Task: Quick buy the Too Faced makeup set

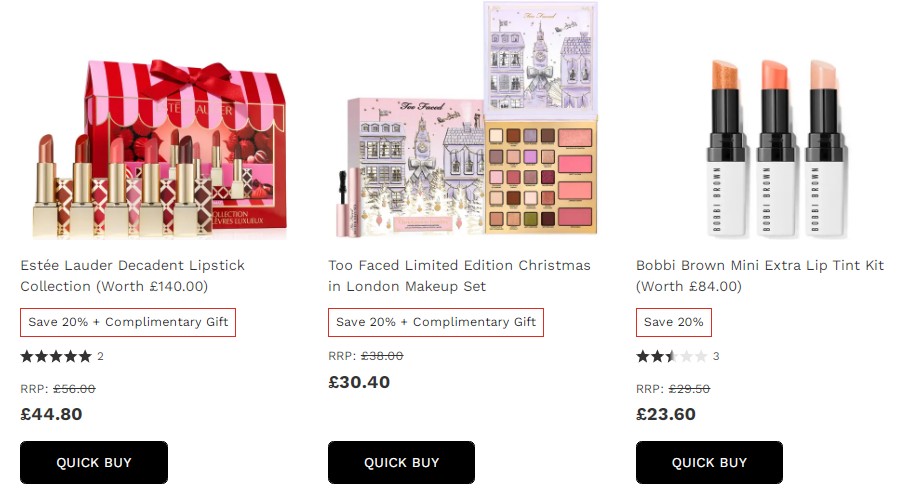Action: coord(401,462)
